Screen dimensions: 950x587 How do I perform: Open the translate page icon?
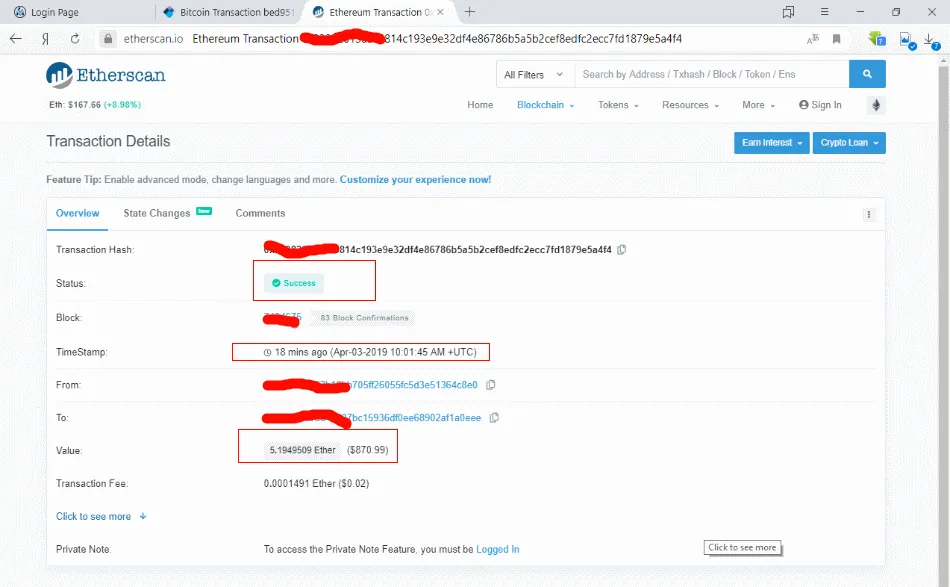812,39
